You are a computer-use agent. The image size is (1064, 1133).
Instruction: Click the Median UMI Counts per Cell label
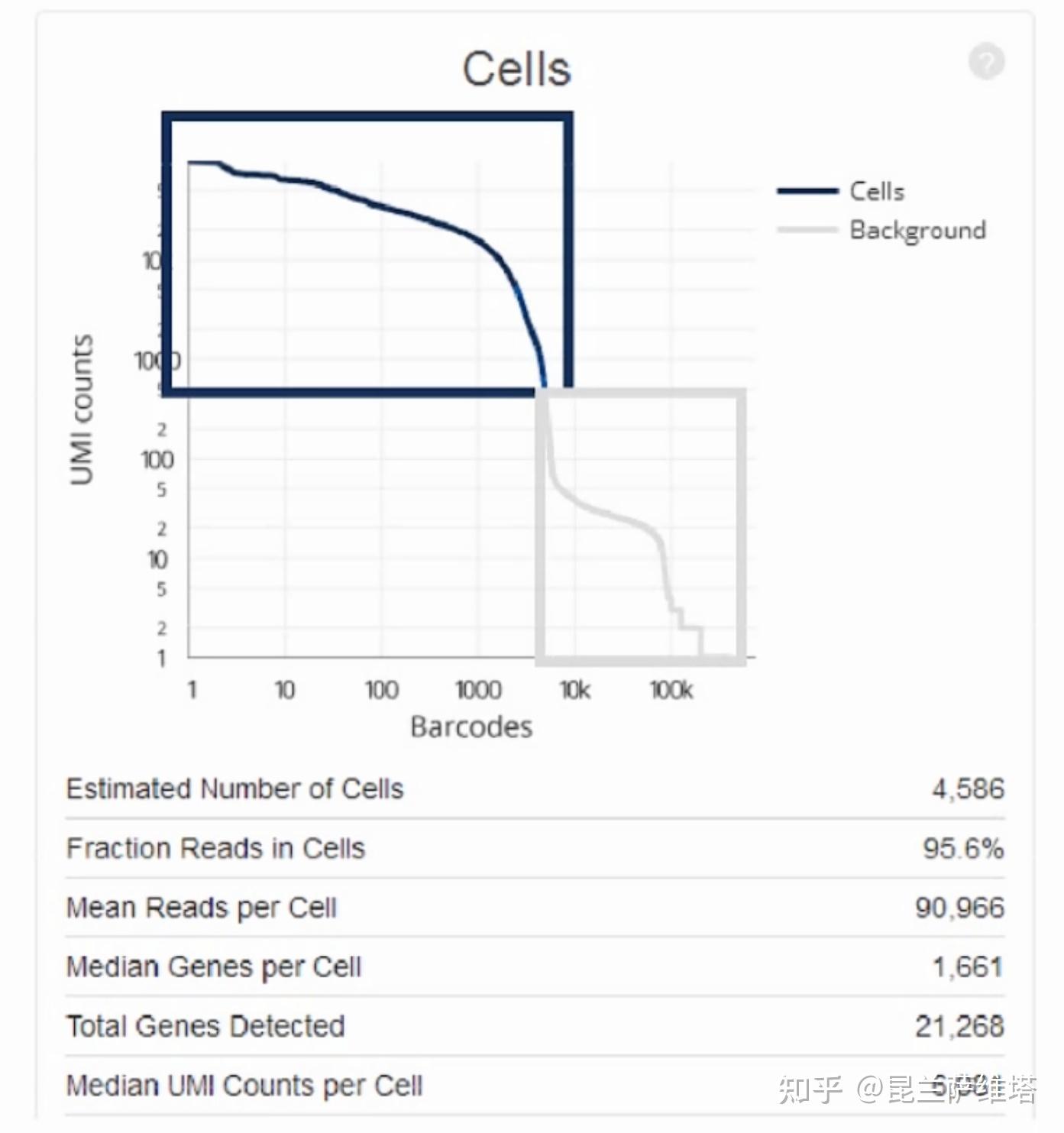[244, 1086]
